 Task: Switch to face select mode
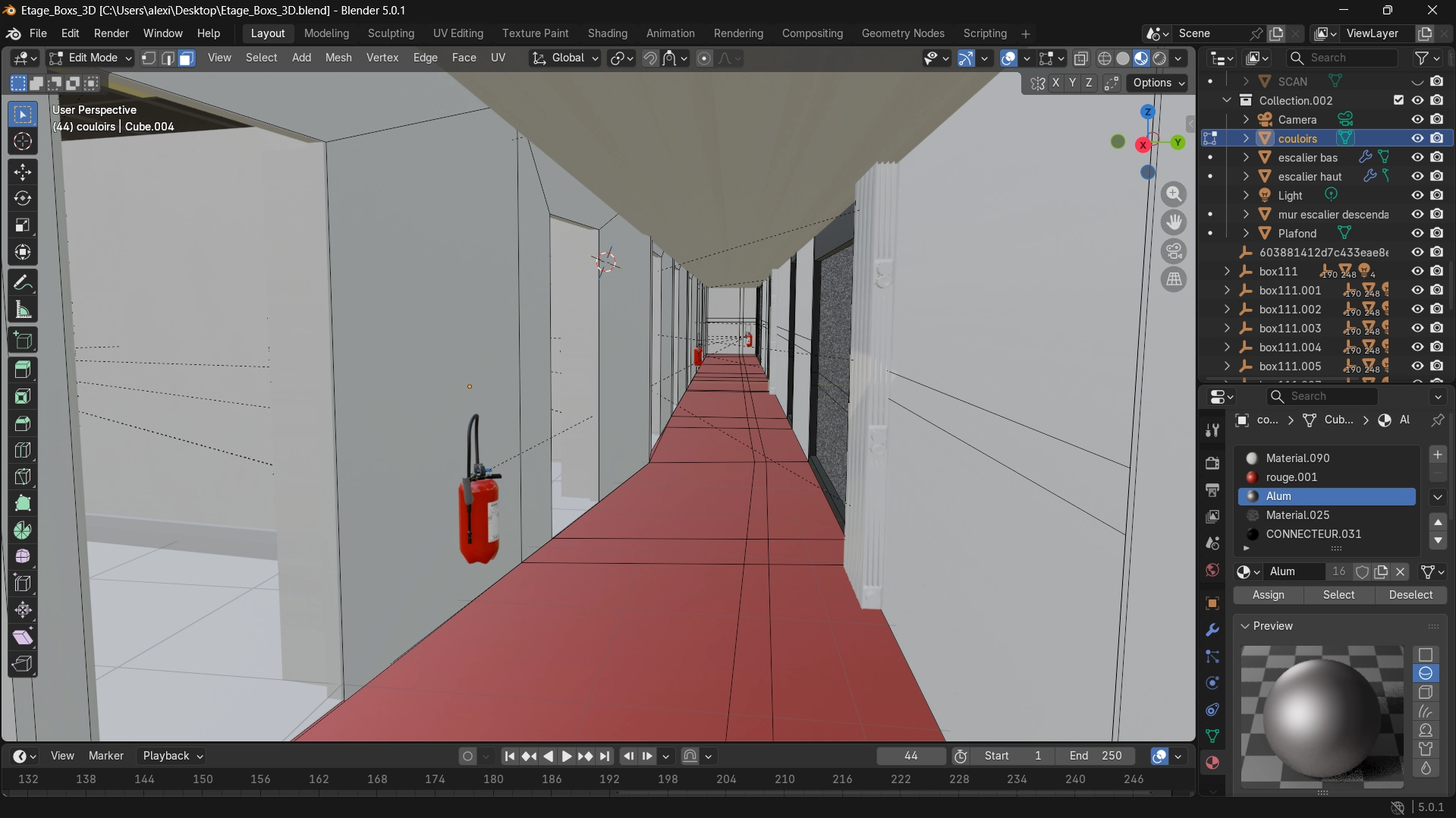(187, 58)
